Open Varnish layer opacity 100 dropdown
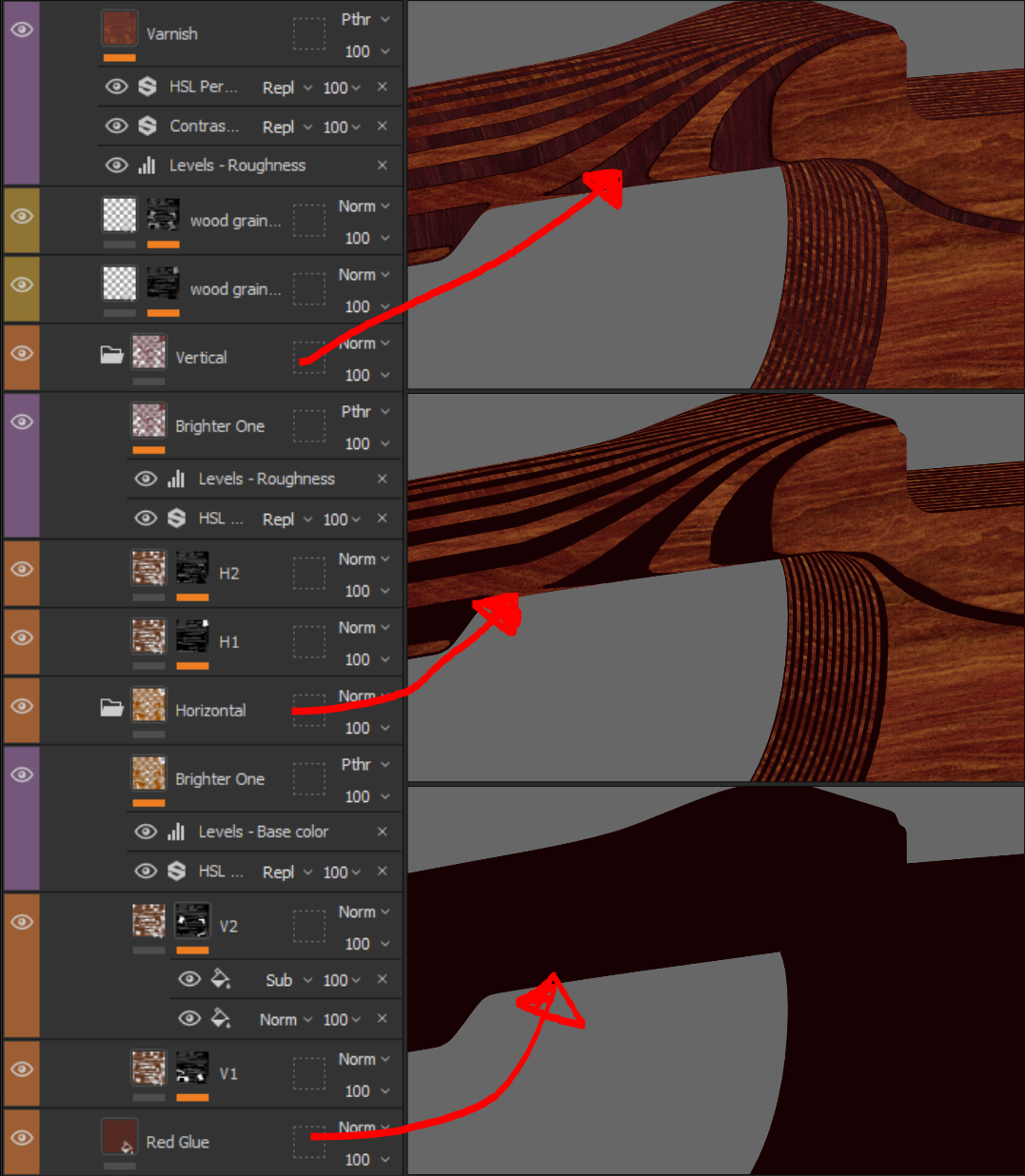This screenshot has height=1176, width=1025. click(x=366, y=51)
